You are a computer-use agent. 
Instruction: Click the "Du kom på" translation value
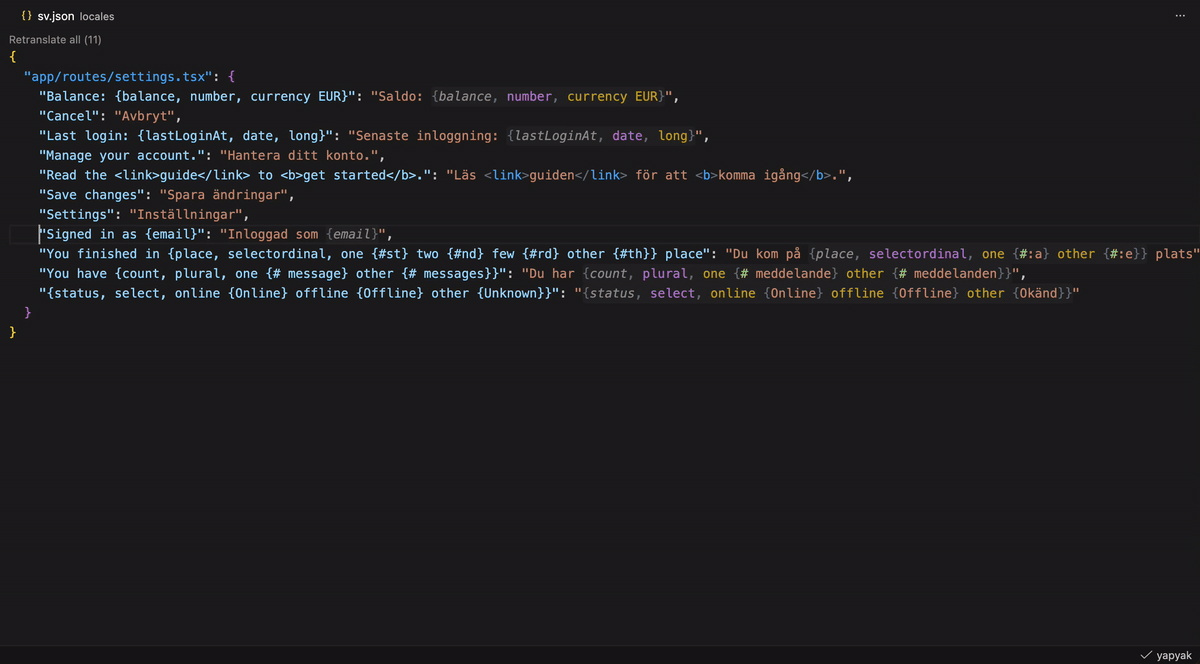(x=769, y=253)
